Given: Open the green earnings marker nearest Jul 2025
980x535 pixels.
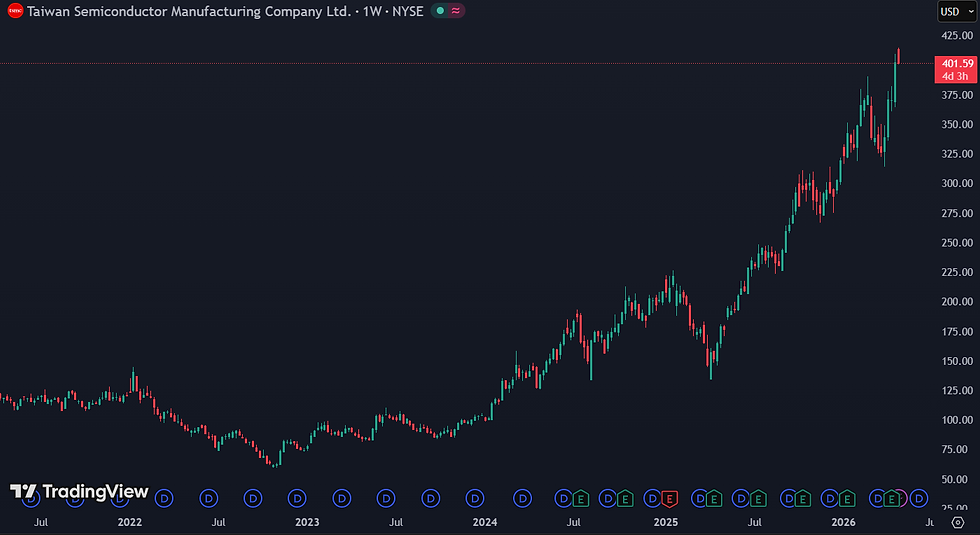Looking at the screenshot, I should (758, 499).
